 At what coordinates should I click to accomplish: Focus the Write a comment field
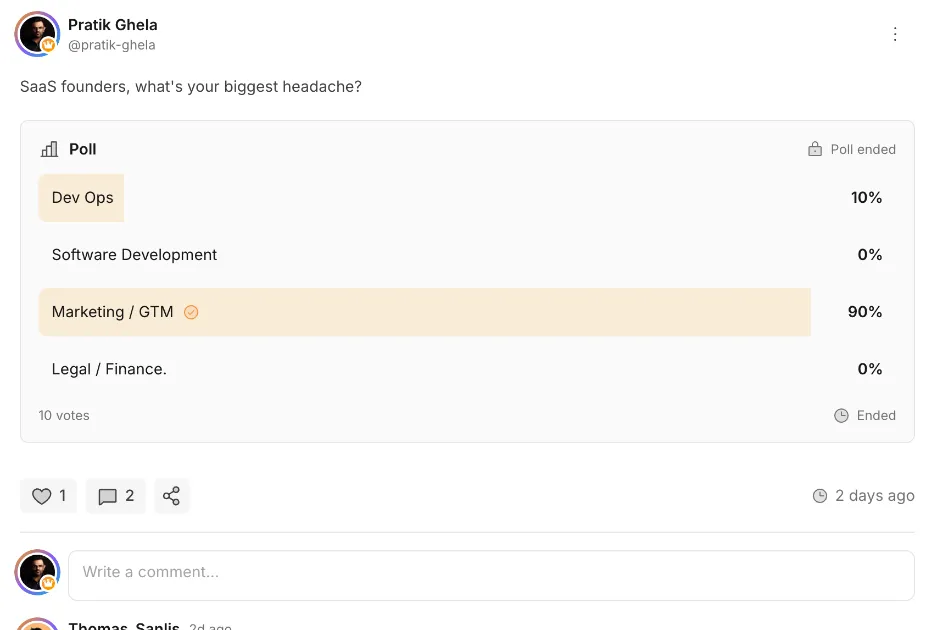(490, 573)
